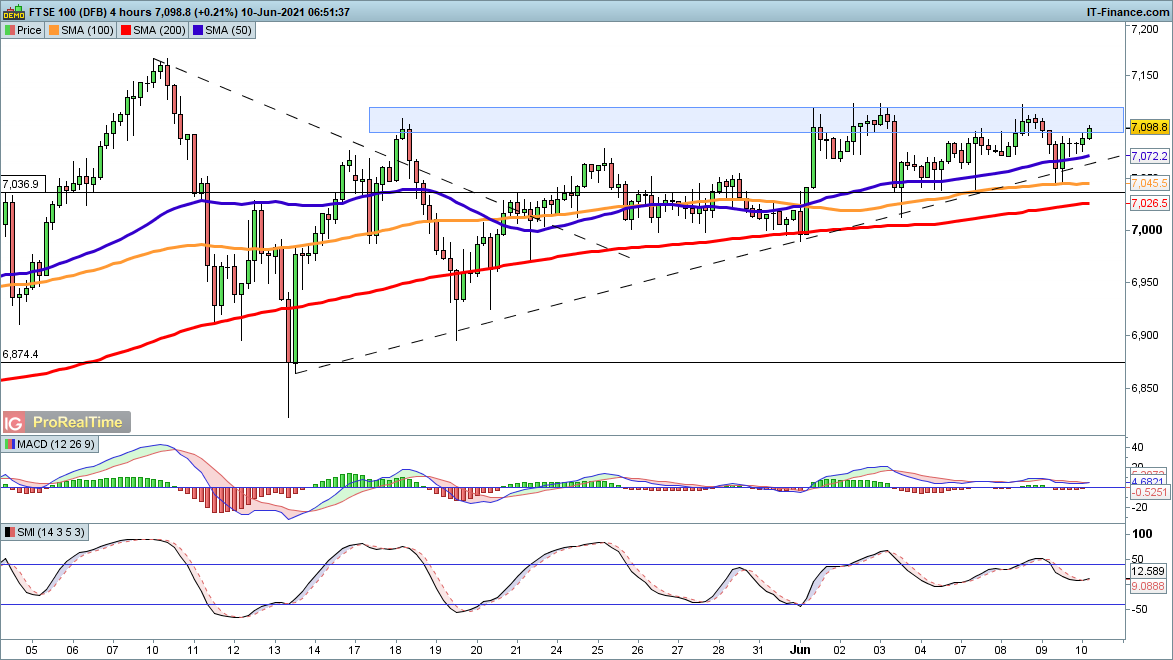
Task: Select the yellow 7,098.8 current price tag
Action: (x=1148, y=128)
